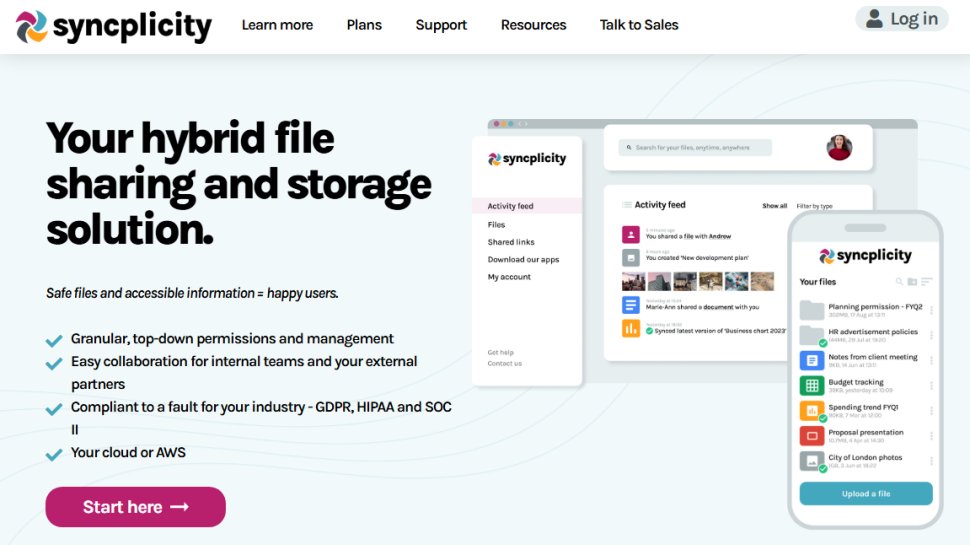Open the Support menu
Screen dimensions: 970x545
(x=441, y=25)
